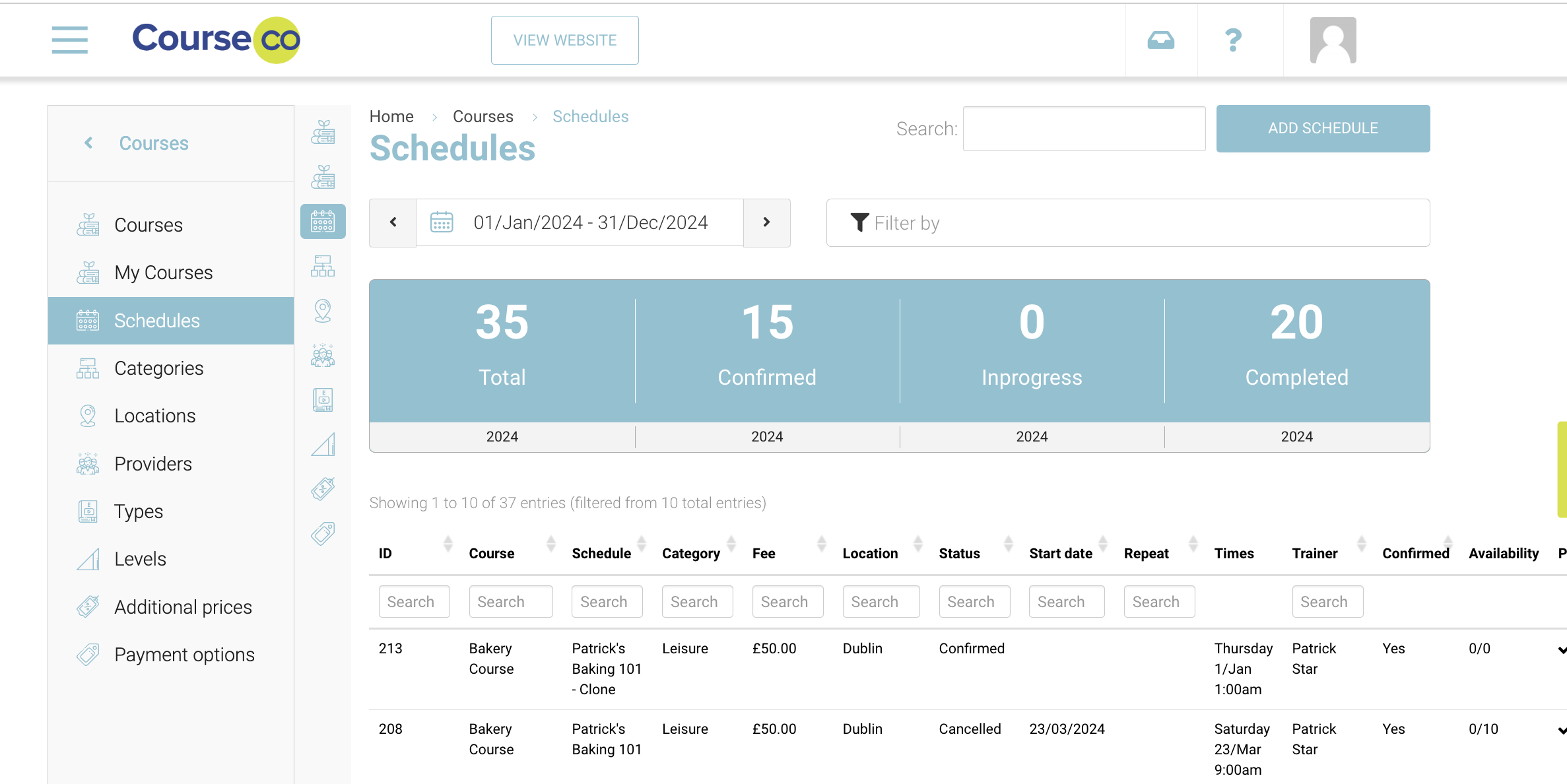
Task: Click the VIEW WEBSITE button
Action: [x=564, y=40]
